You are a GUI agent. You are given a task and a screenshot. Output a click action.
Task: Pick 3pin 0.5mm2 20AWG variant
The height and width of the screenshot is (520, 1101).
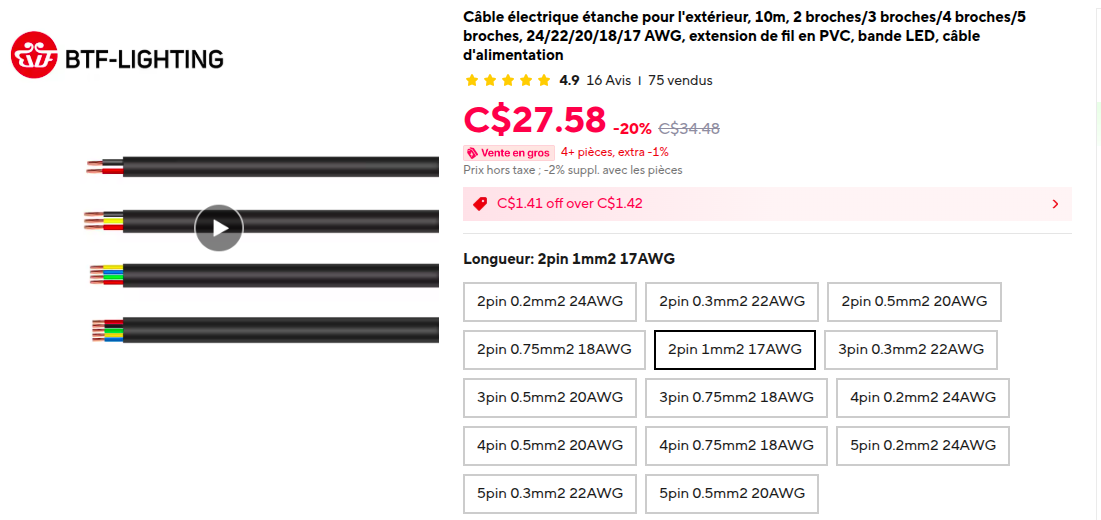(x=550, y=398)
